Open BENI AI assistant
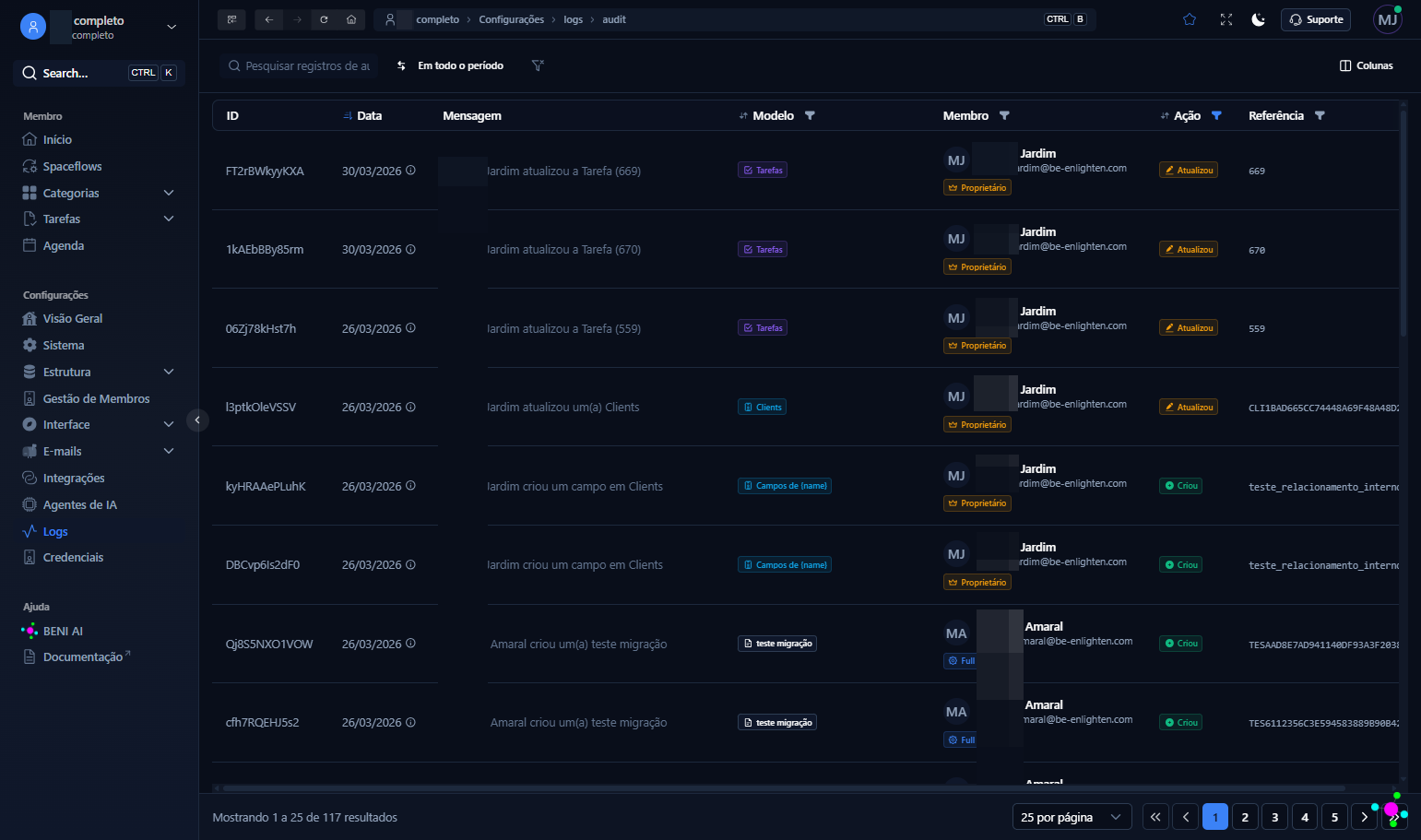Screen dimensions: 1421x840 63,631
